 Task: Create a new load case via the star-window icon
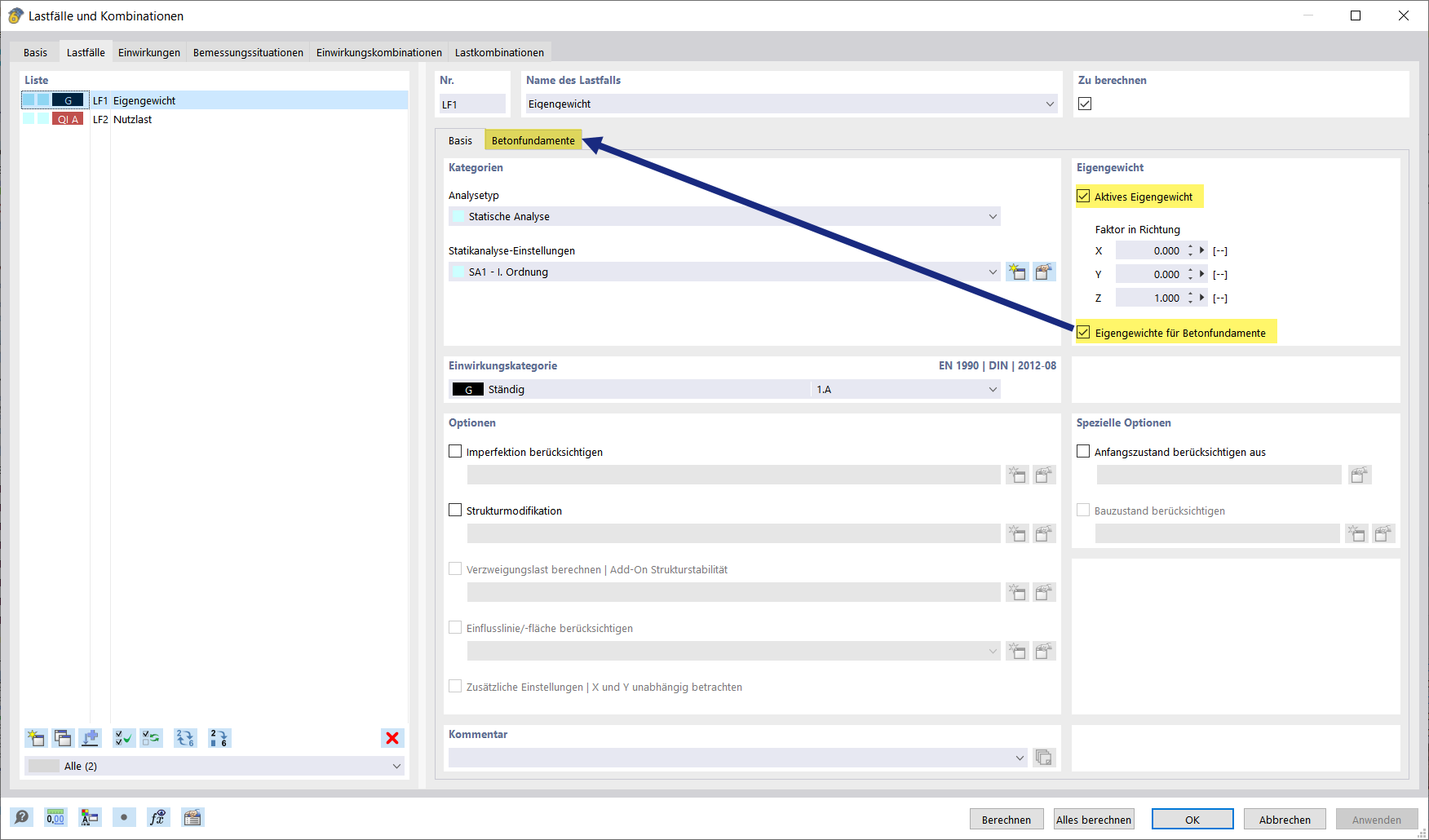(x=36, y=738)
